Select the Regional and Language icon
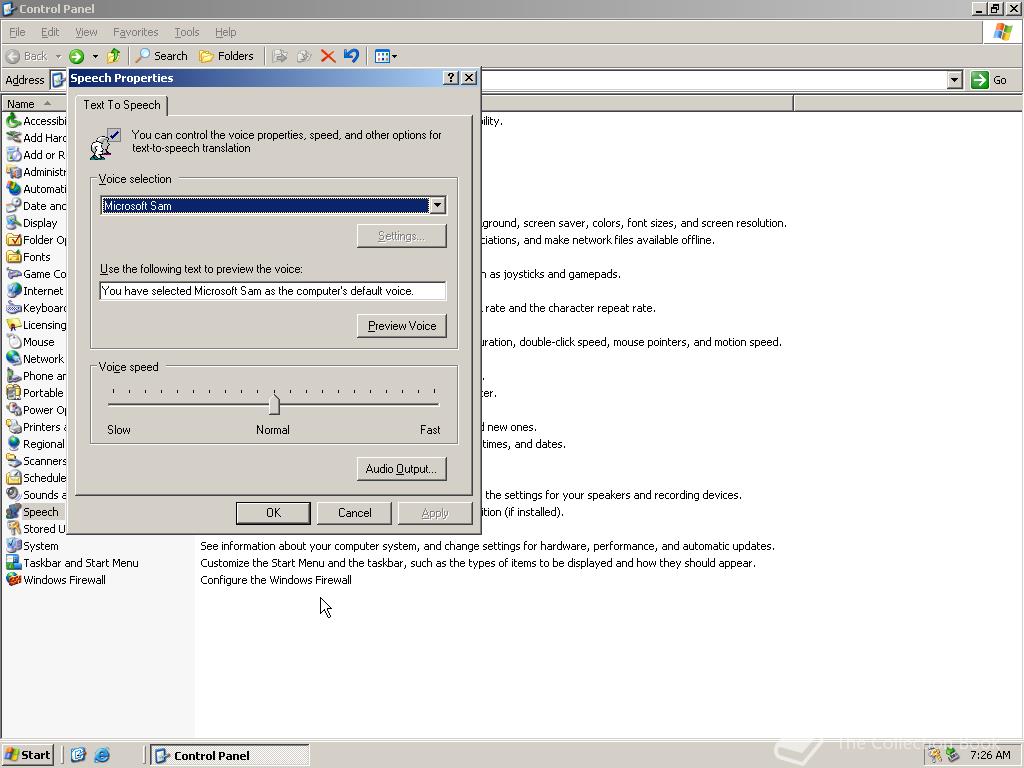 tap(13, 443)
